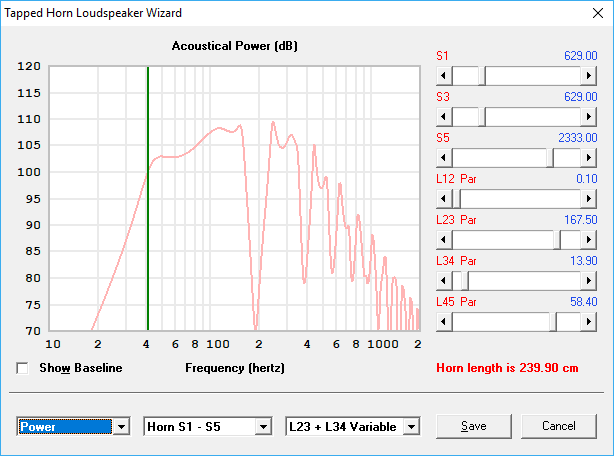Click the S1 slider left arrow
Screen dimensions: 614x456
point(444,76)
